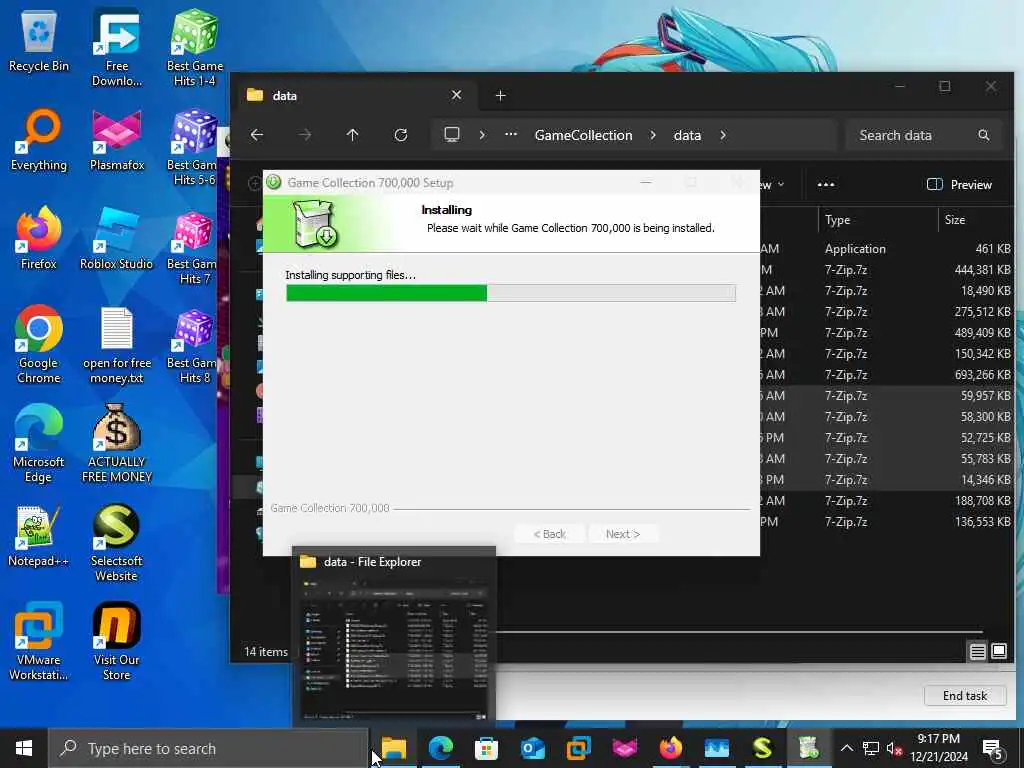This screenshot has height=768, width=1024.
Task: Click the data File Explorer thumbnail preview
Action: [394, 635]
